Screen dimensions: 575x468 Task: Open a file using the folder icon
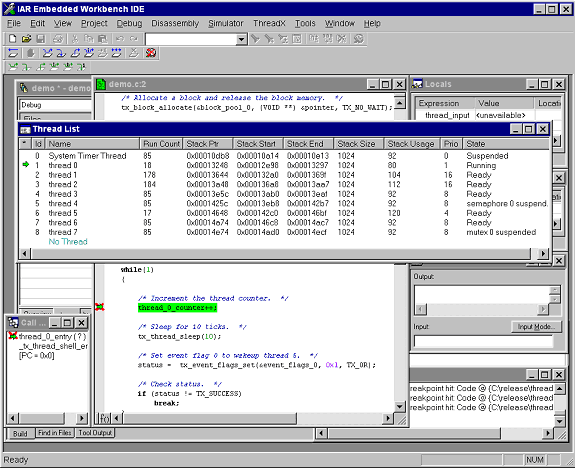tap(26, 39)
